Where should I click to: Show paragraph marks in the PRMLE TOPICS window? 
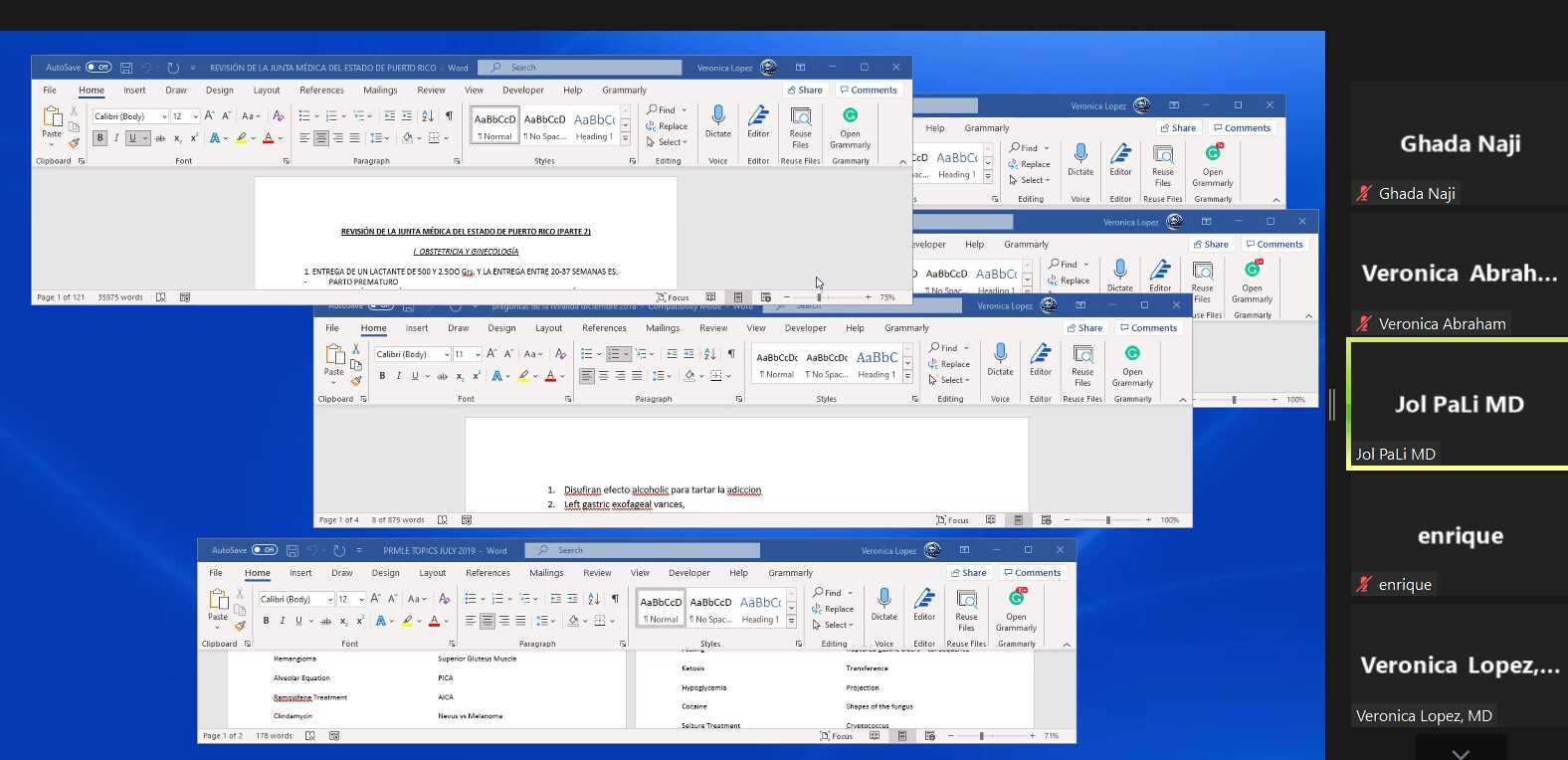[x=615, y=599]
